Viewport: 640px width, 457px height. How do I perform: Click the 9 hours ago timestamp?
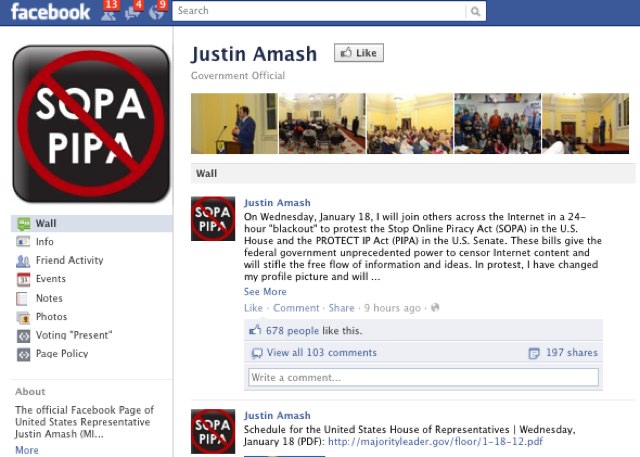[392, 308]
